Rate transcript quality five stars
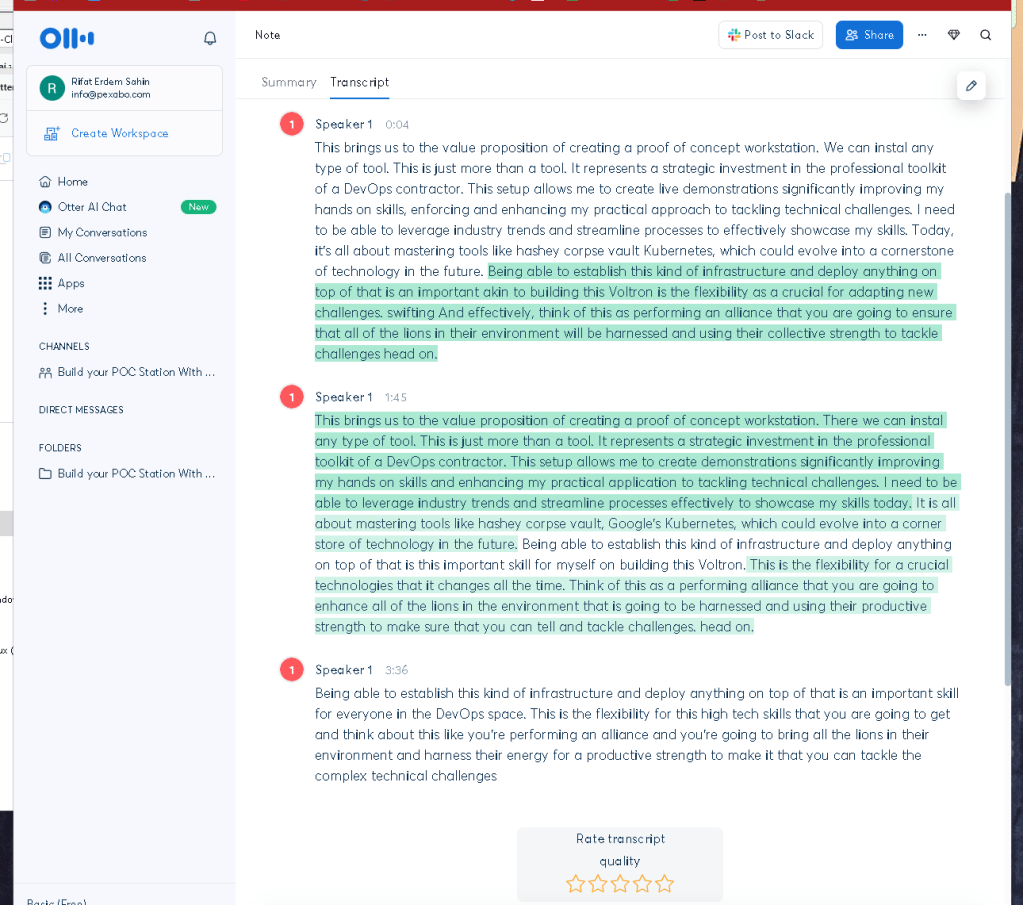This screenshot has width=1023, height=905. tap(664, 883)
